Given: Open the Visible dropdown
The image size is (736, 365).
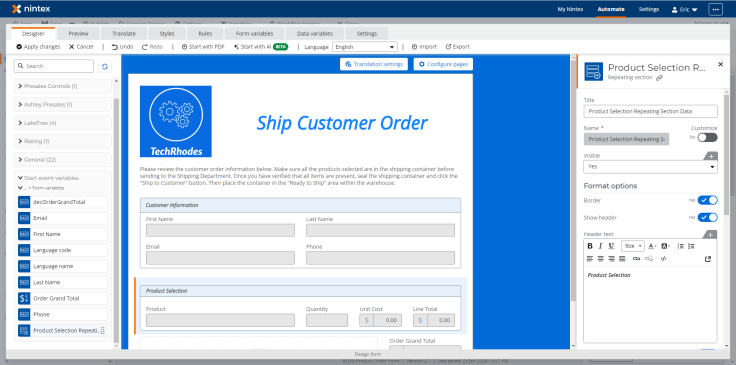Looking at the screenshot, I should pos(650,167).
